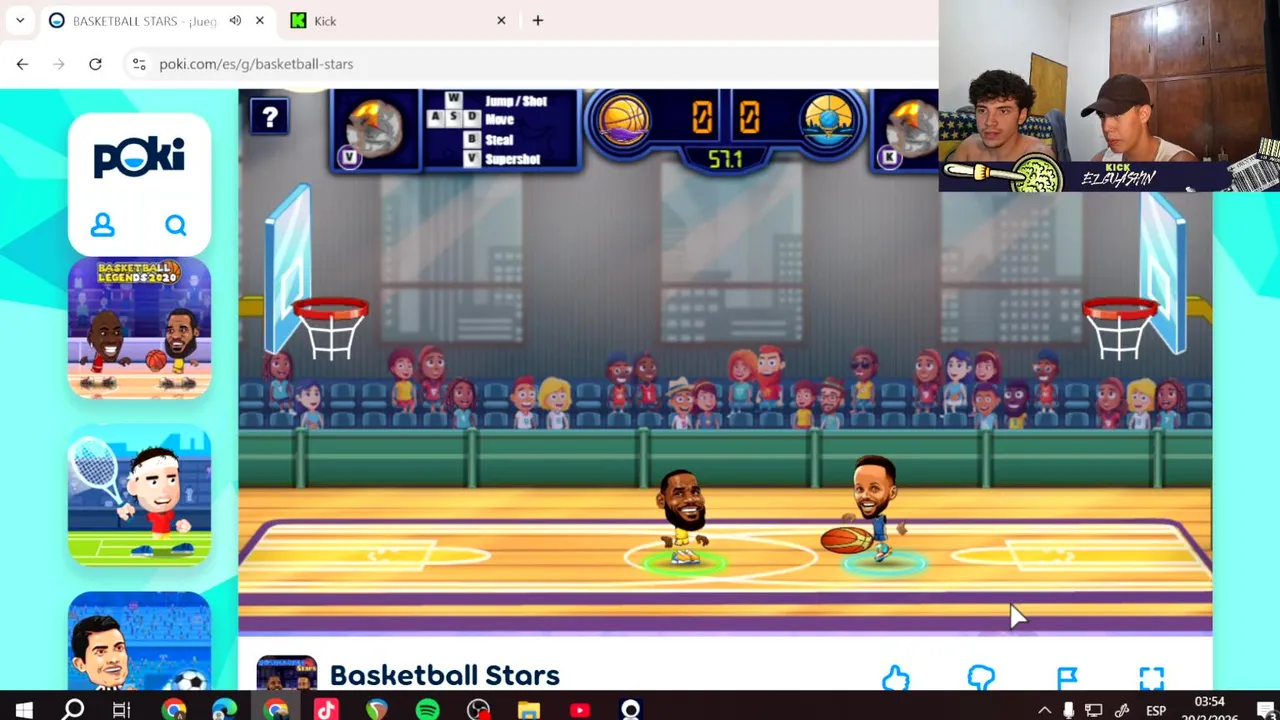
Task: Click the Basketball Stars game icon below canvas
Action: (x=286, y=673)
